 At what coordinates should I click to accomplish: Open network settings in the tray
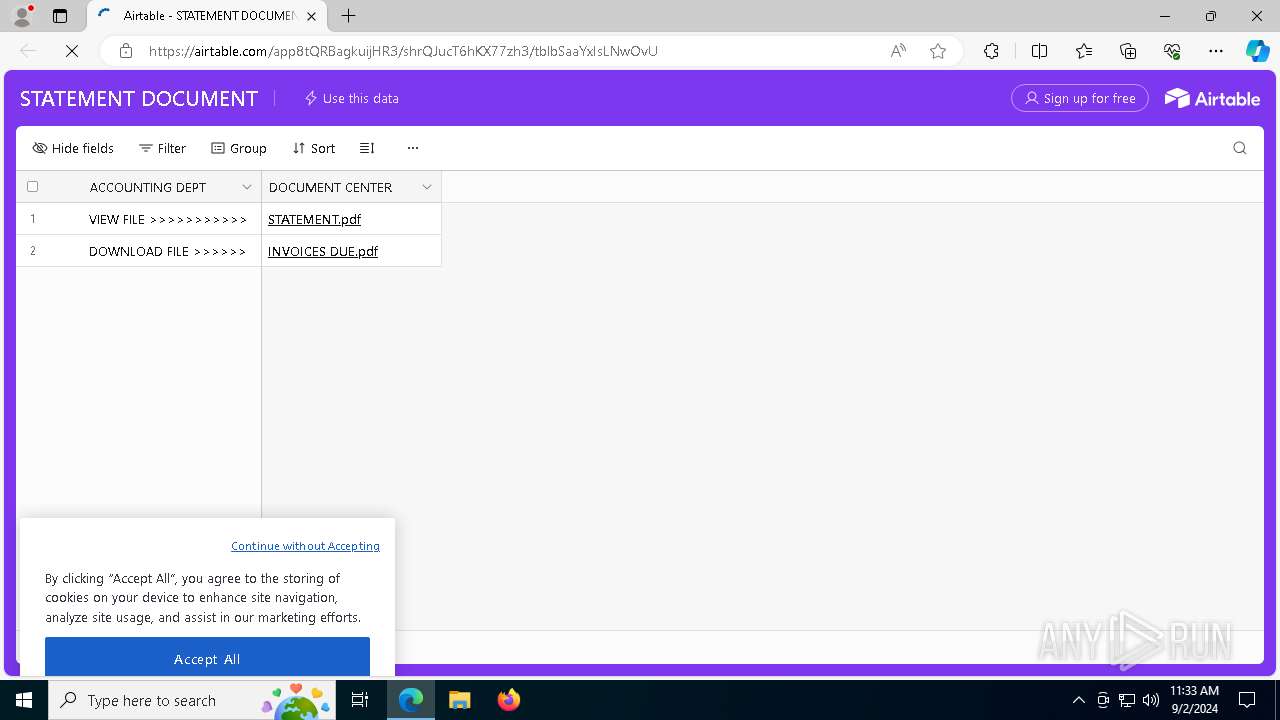tap(1126, 700)
